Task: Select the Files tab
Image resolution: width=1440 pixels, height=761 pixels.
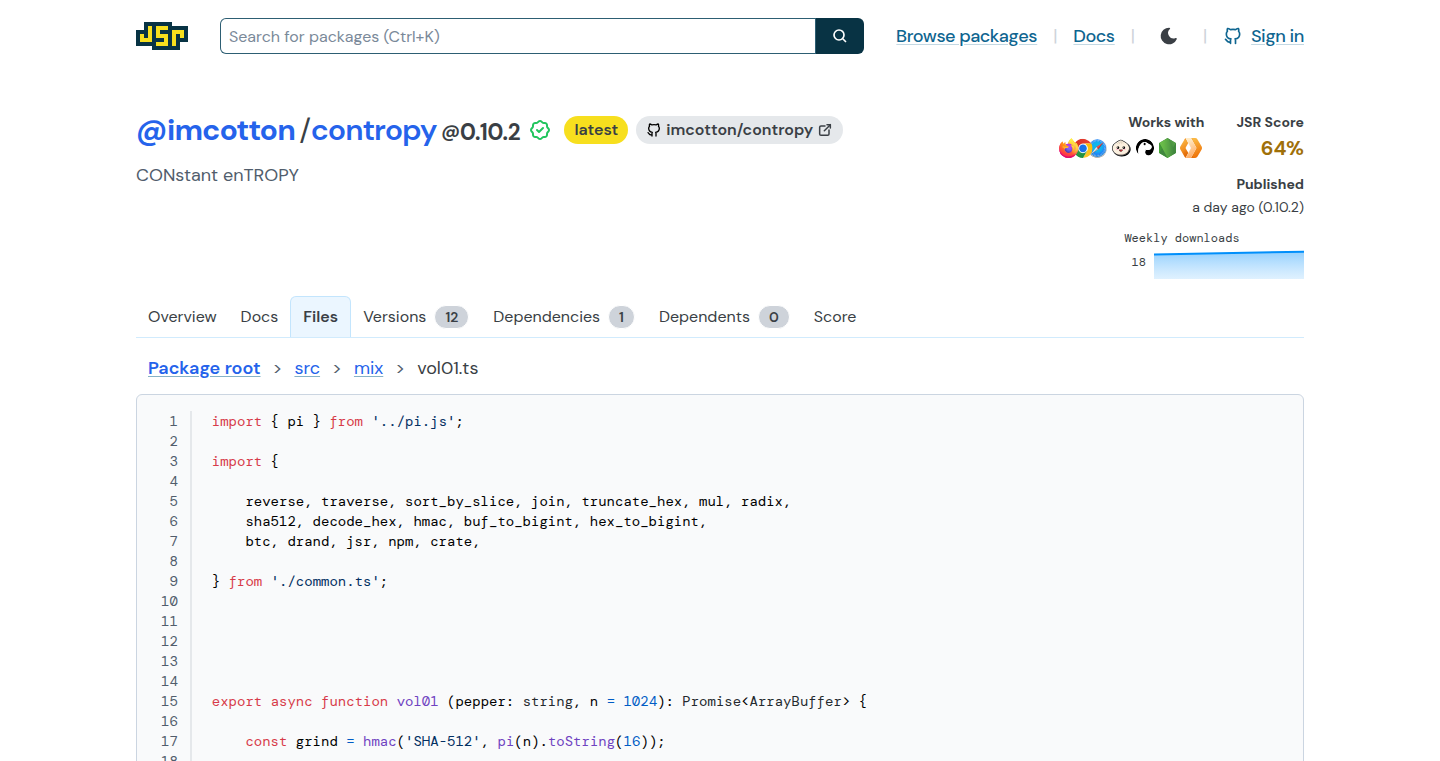Action: click(320, 317)
